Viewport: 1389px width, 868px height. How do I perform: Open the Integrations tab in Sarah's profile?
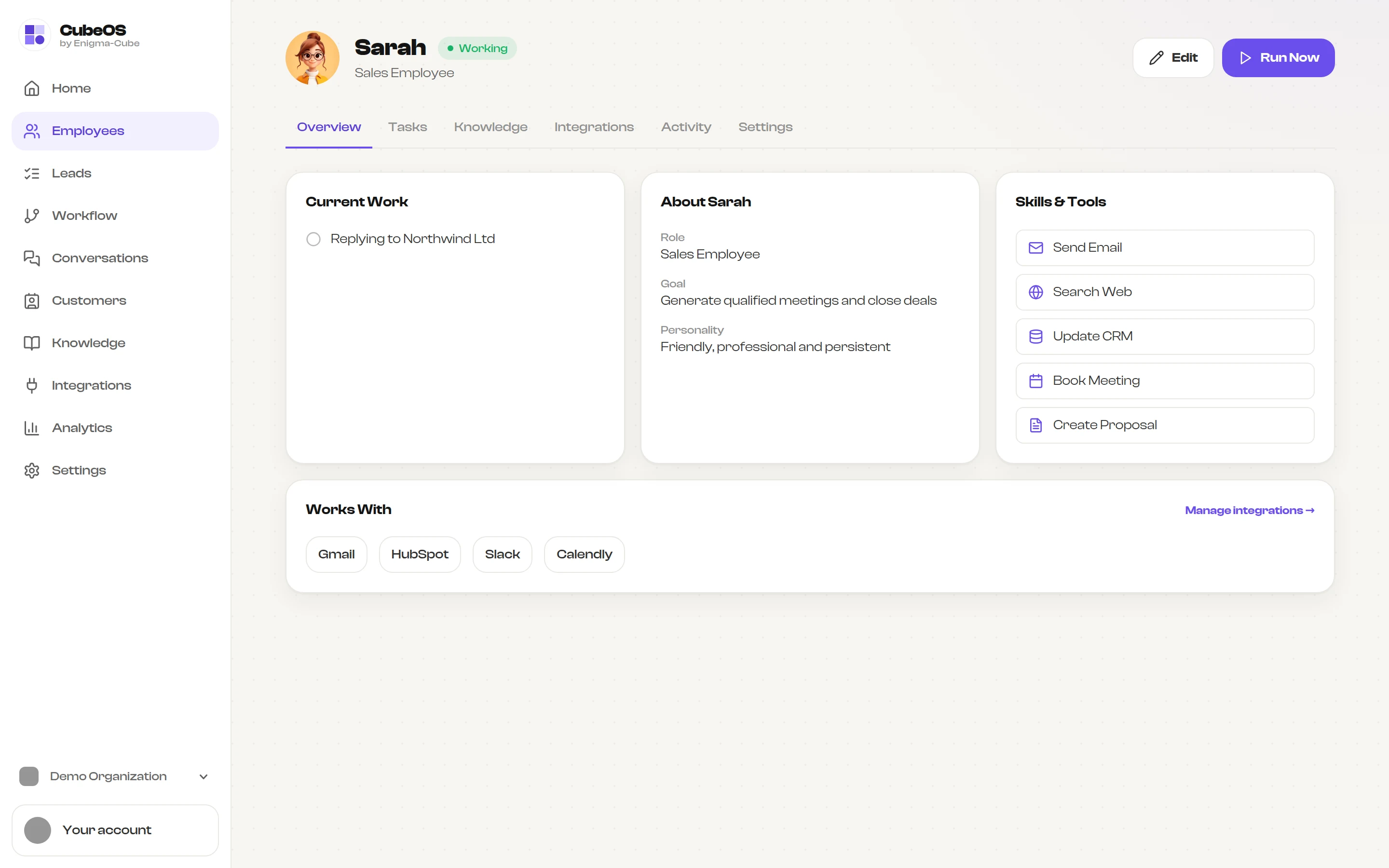[594, 127]
